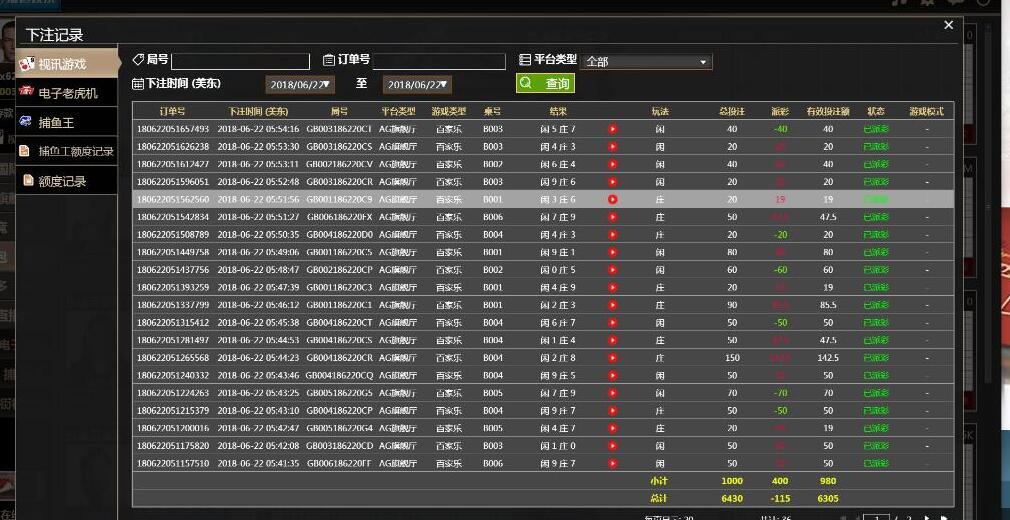Click the calendar icon beside 下注时间
Viewport: 1010px width, 520px height.
[x=138, y=84]
